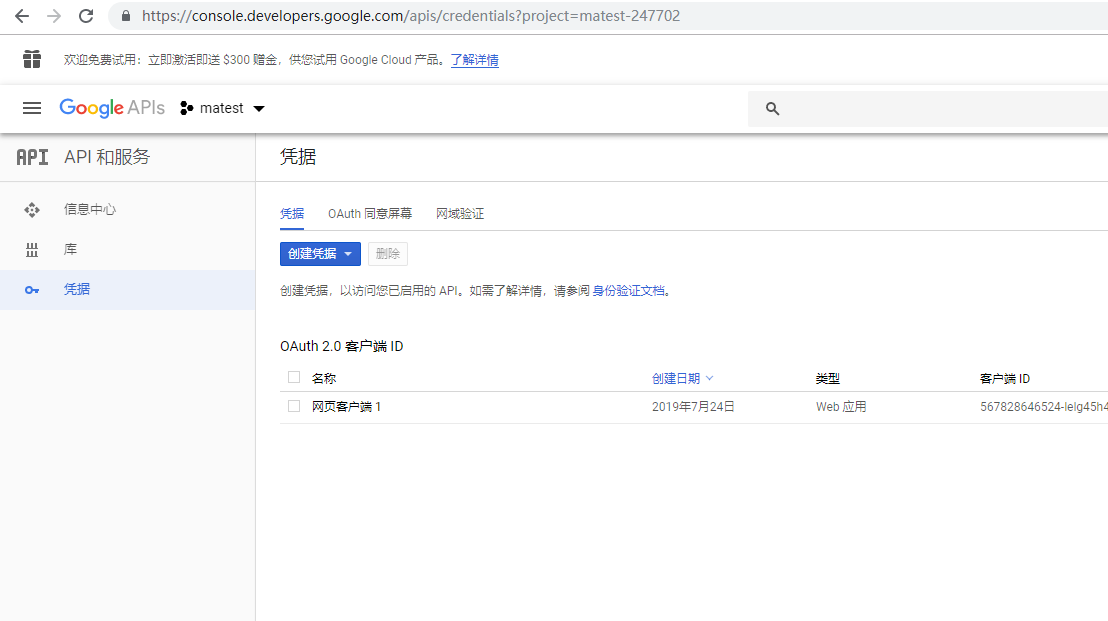
Task: Click the key icon beside 凭据
Action: (x=32, y=290)
